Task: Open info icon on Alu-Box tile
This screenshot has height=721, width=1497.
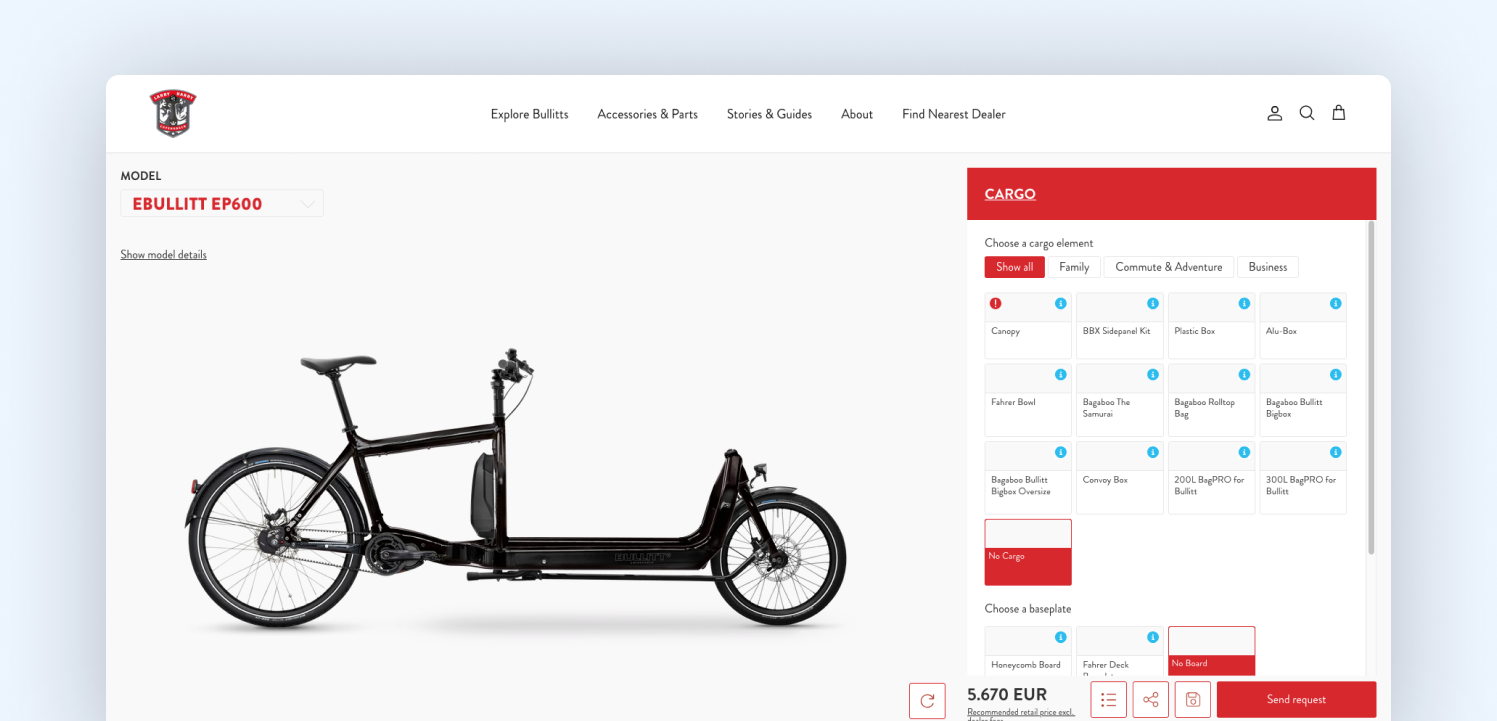Action: pos(1335,303)
